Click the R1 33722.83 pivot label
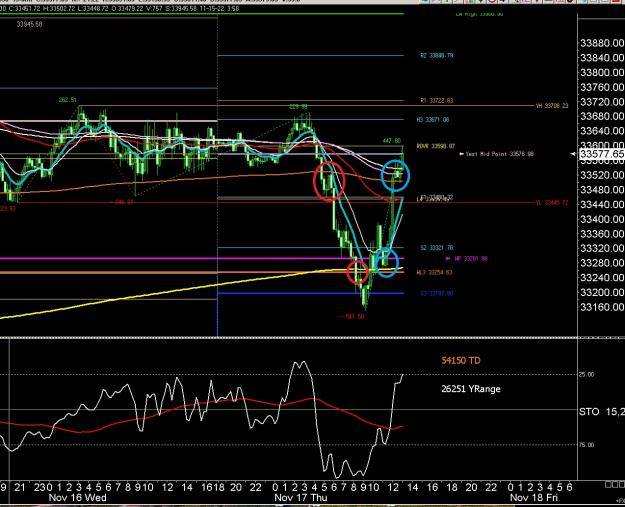The image size is (625, 507). pos(436,100)
